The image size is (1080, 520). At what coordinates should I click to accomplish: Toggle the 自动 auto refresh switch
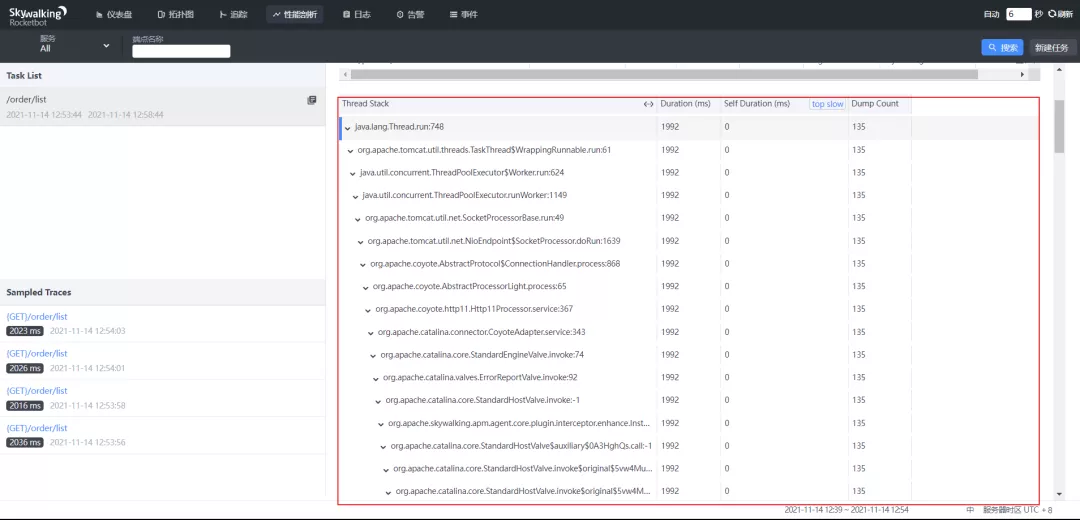tap(992, 14)
